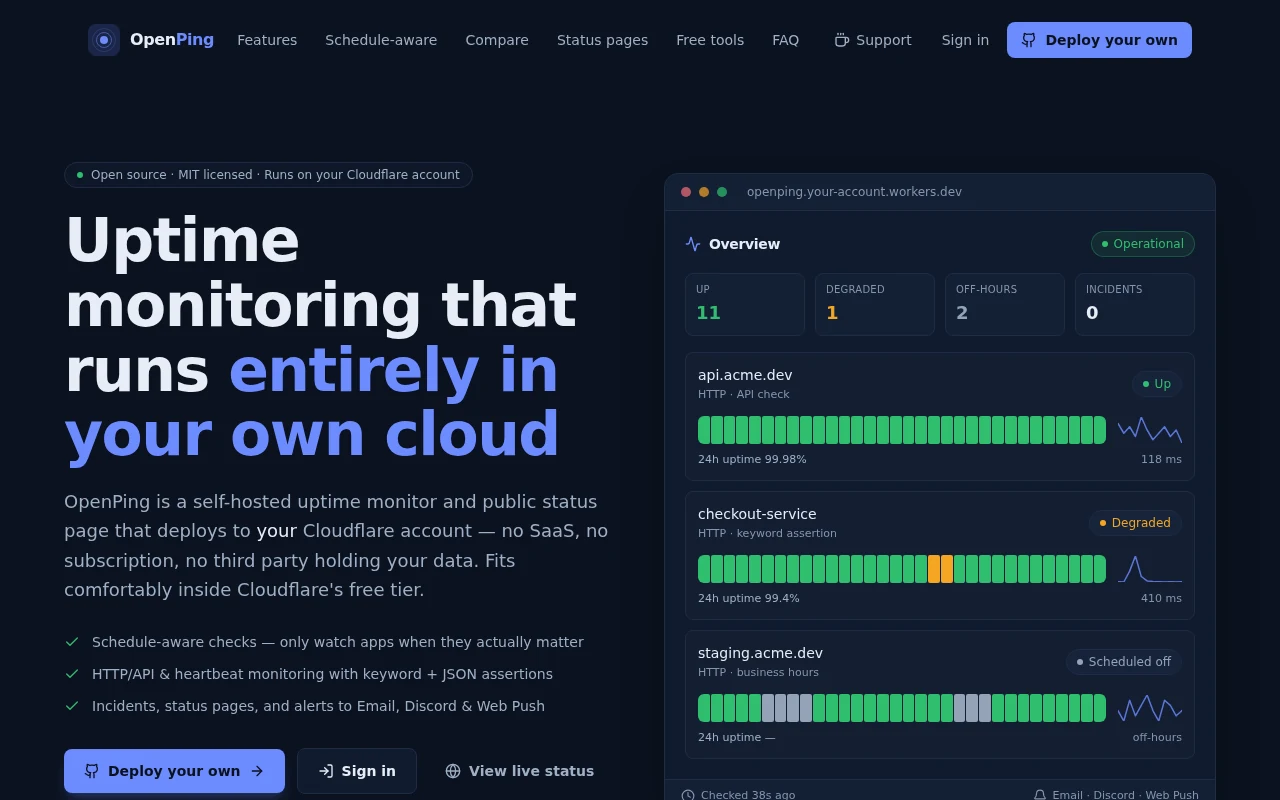The image size is (1280, 800).
Task: Click the Sign in link in the header
Action: point(965,40)
